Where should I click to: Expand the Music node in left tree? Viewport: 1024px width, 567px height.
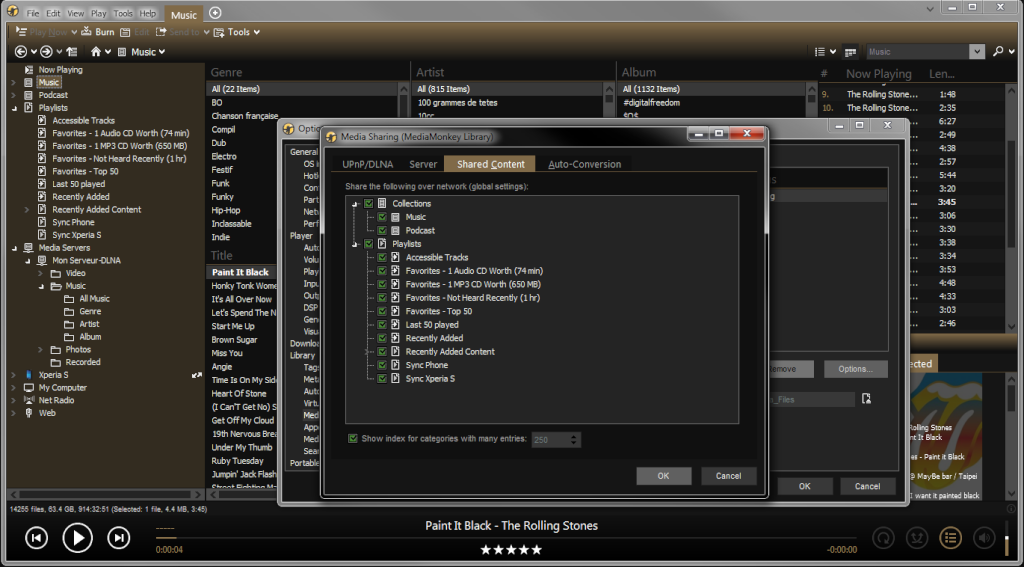[x=13, y=82]
